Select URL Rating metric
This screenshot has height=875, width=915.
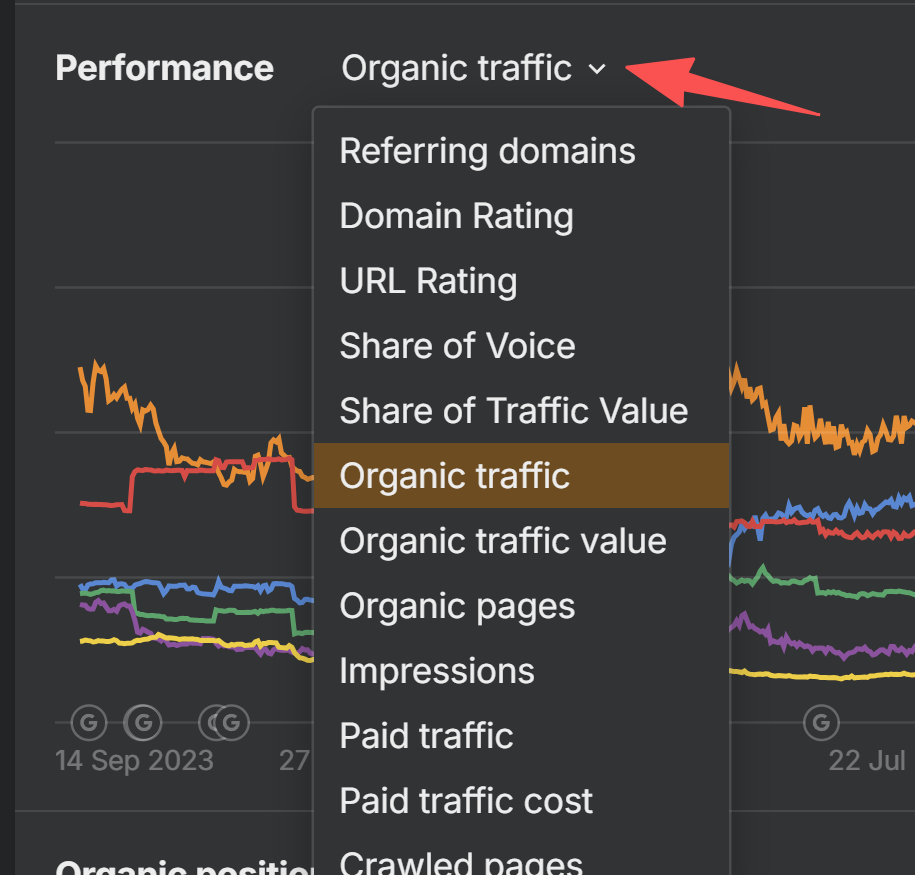click(428, 281)
